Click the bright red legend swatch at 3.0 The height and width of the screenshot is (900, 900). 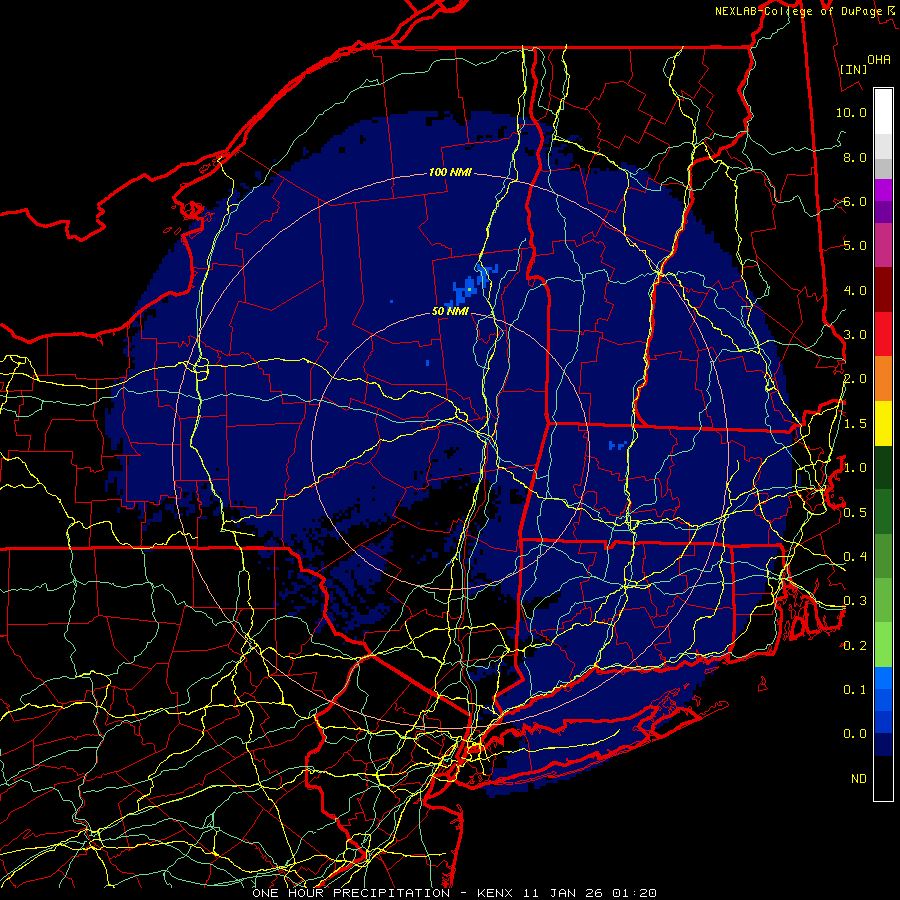883,334
